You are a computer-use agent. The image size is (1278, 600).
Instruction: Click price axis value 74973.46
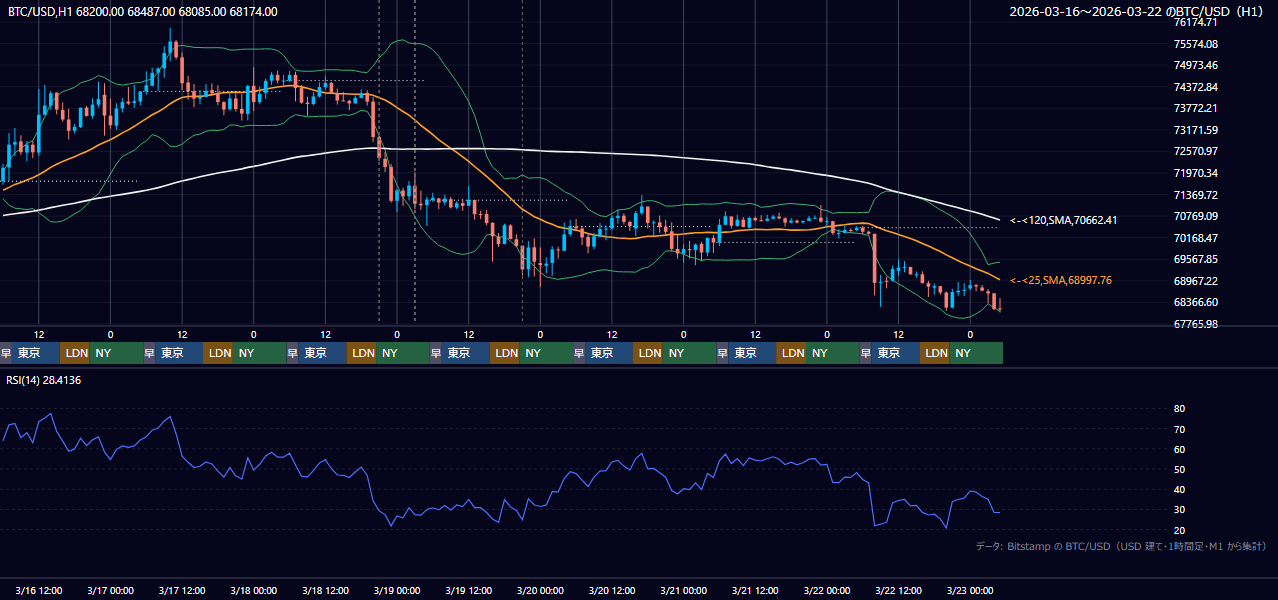(1195, 65)
